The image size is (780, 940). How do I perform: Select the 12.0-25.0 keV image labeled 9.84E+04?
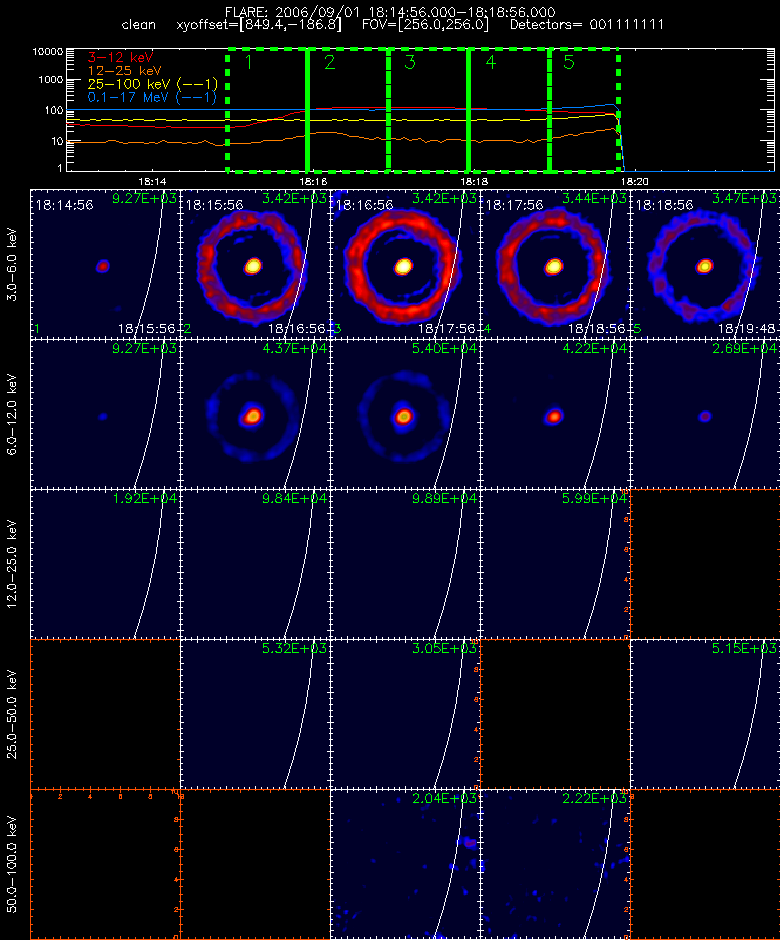[255, 564]
